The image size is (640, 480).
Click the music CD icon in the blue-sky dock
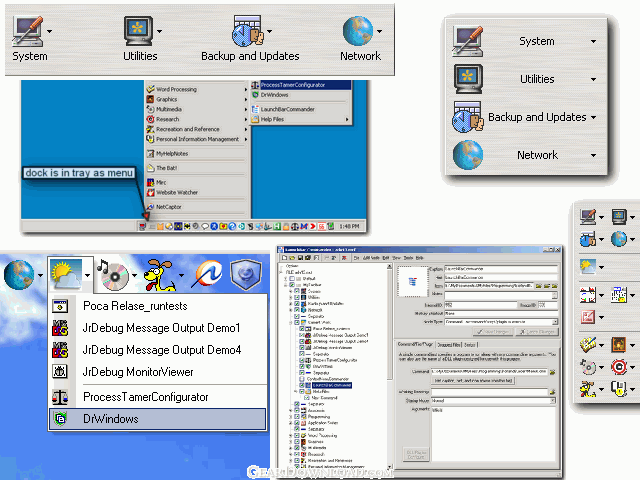(113, 275)
